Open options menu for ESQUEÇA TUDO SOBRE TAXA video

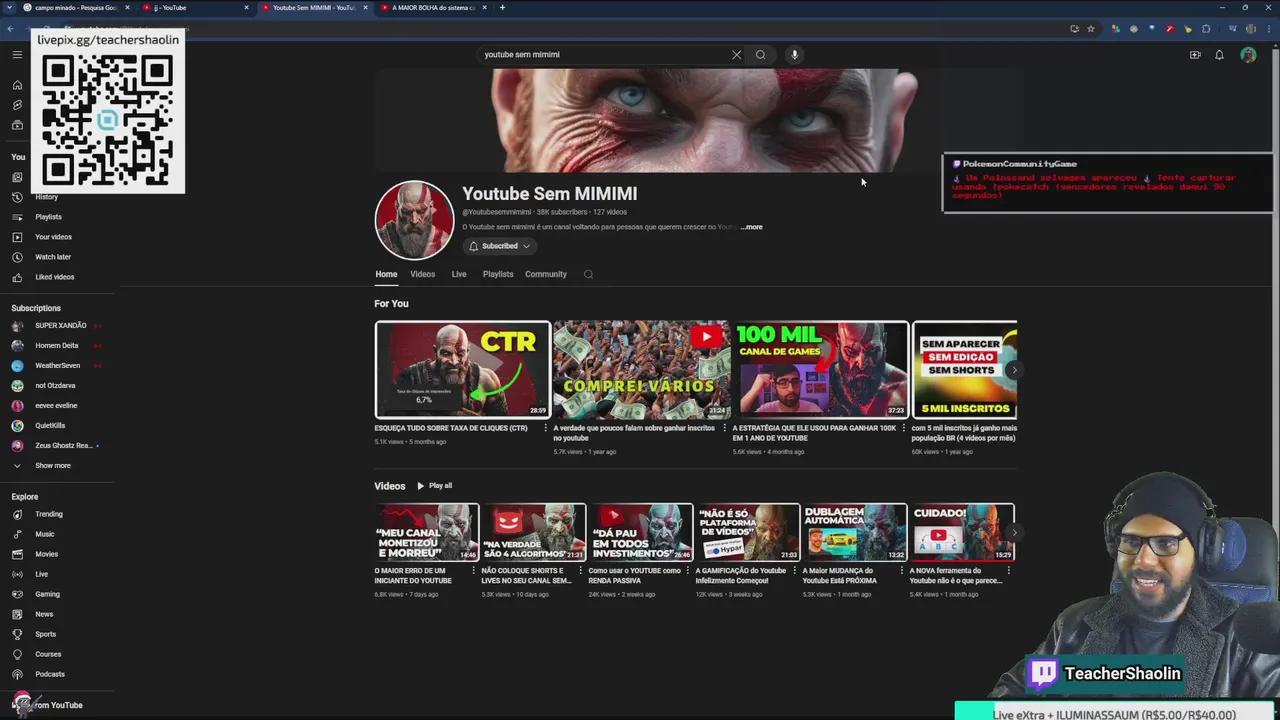[x=545, y=428]
